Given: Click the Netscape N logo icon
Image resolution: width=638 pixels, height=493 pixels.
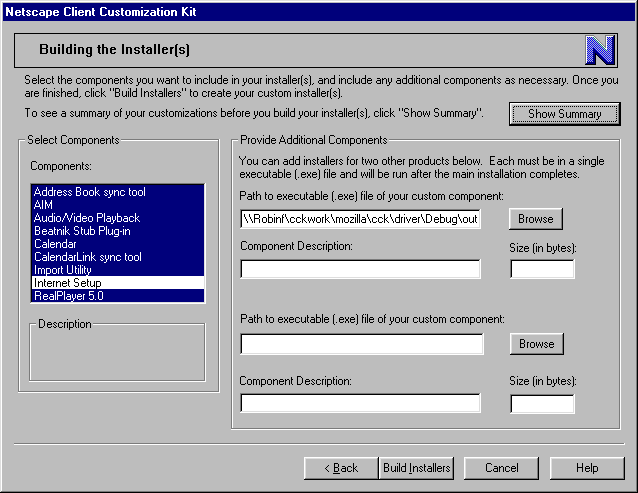Looking at the screenshot, I should (x=600, y=49).
